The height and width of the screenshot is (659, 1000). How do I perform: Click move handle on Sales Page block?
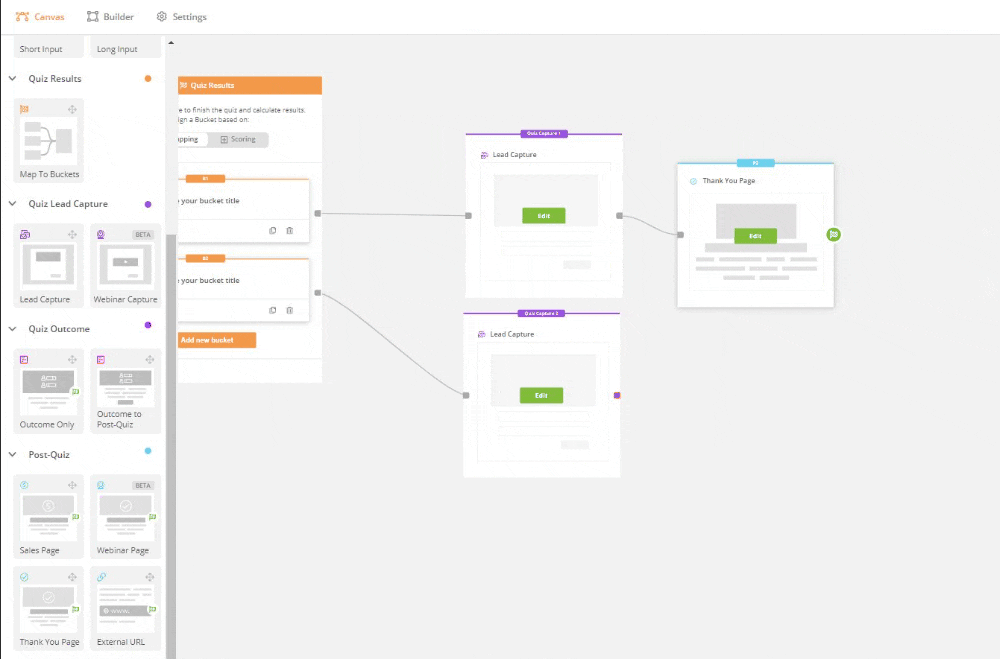coord(72,485)
